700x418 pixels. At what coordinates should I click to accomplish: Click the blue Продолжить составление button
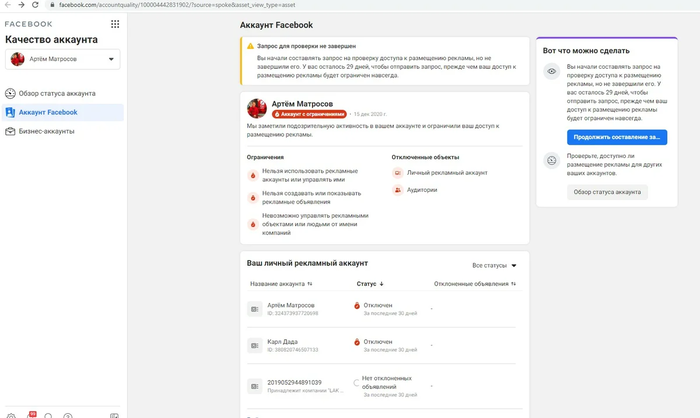(616, 137)
